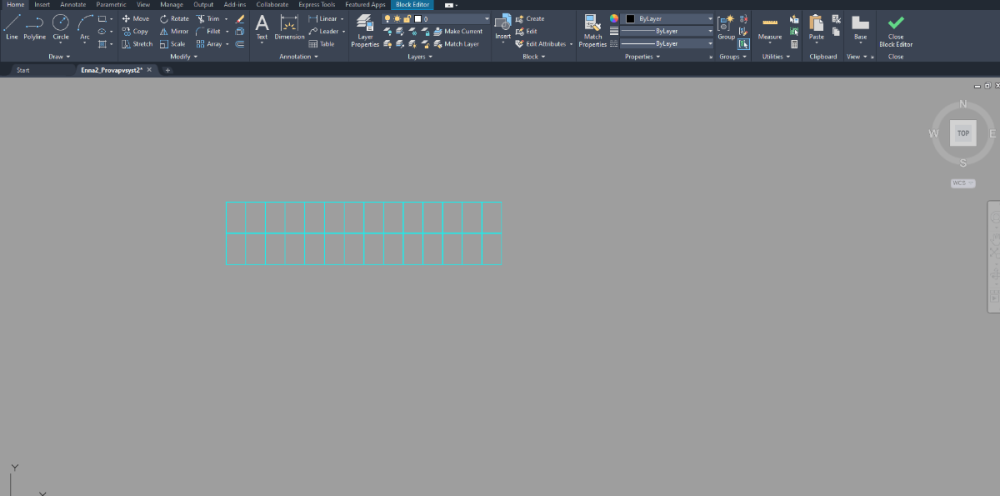Open the layer selection dropdown
The width and height of the screenshot is (1000, 496).
coord(486,19)
